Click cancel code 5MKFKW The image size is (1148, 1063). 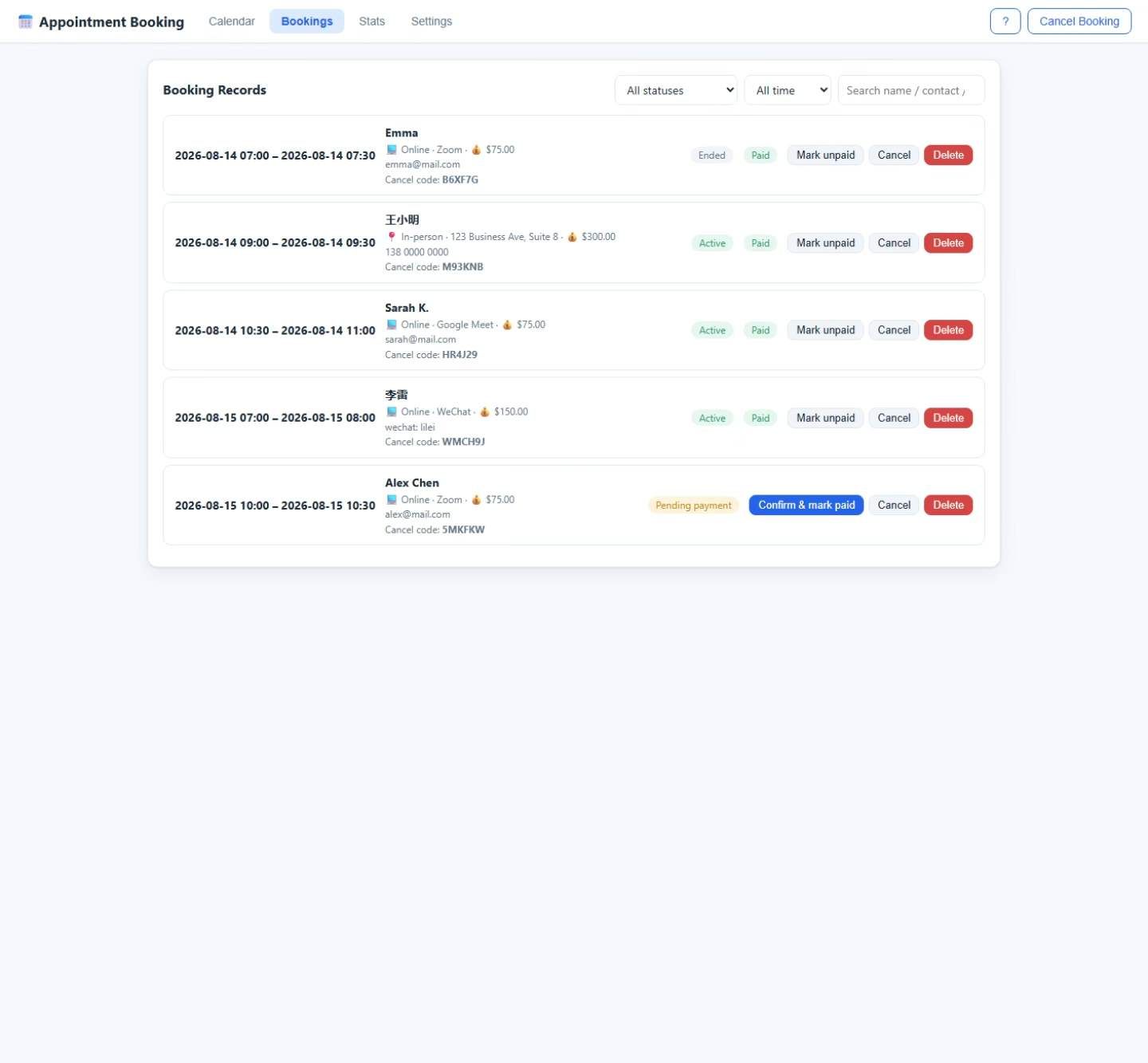(463, 530)
